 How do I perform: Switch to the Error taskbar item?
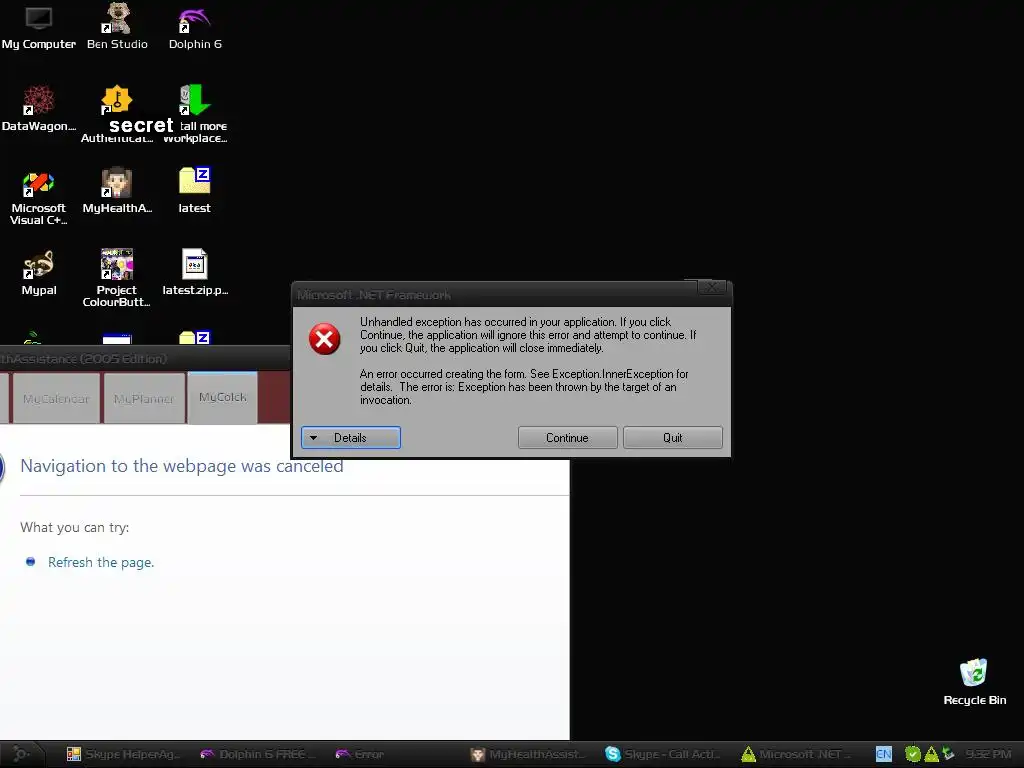point(360,754)
